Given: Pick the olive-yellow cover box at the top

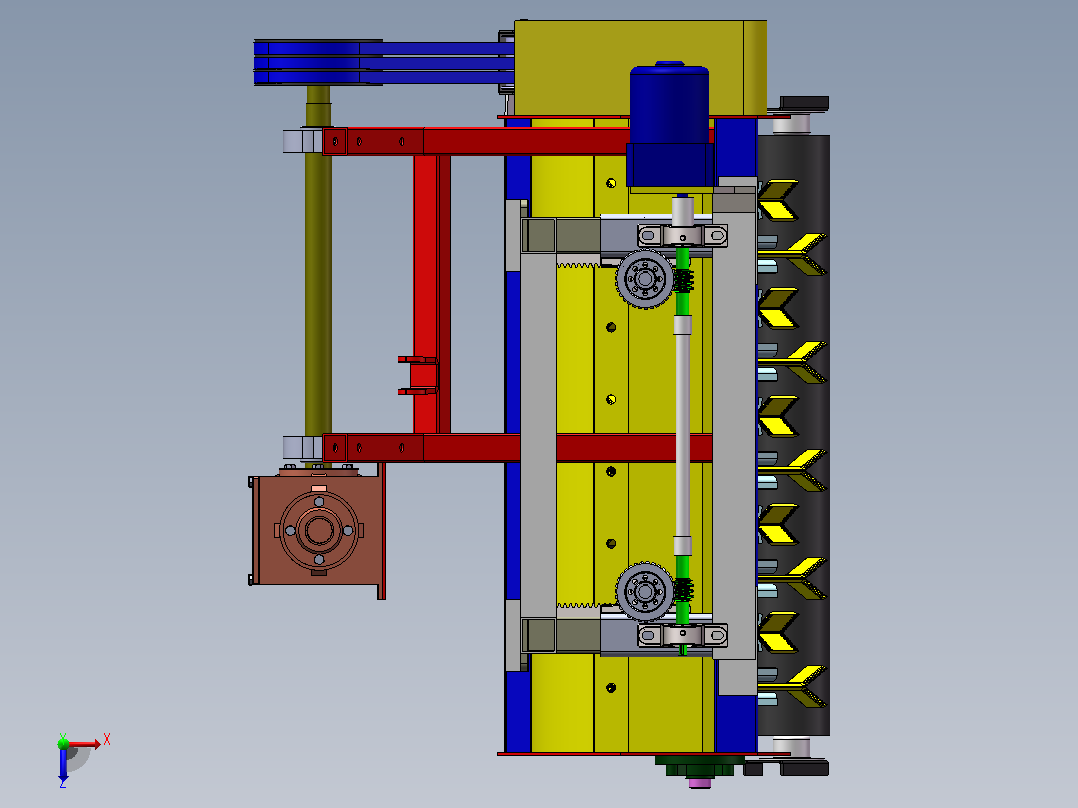Looking at the screenshot, I should click(x=641, y=68).
